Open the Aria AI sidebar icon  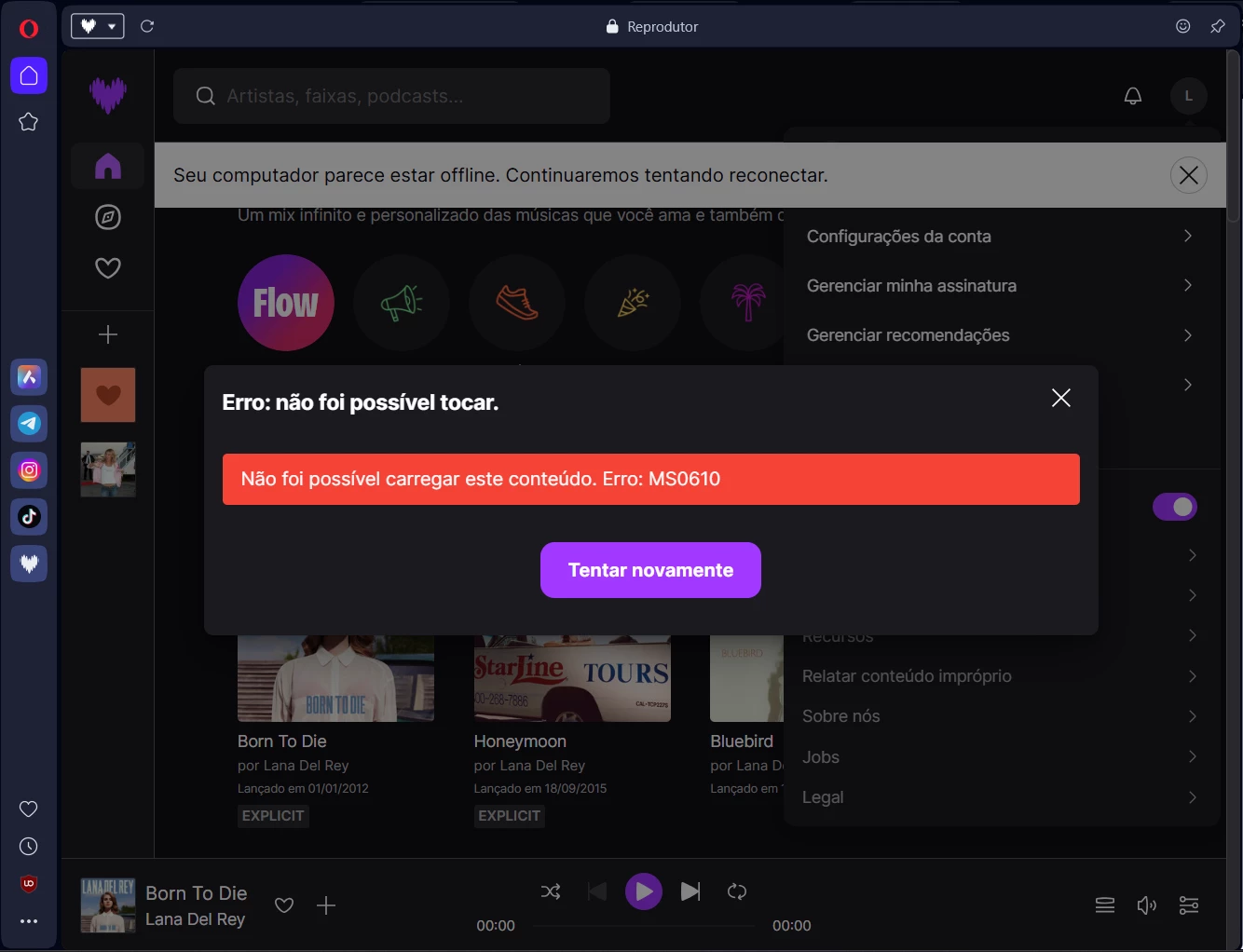(29, 377)
